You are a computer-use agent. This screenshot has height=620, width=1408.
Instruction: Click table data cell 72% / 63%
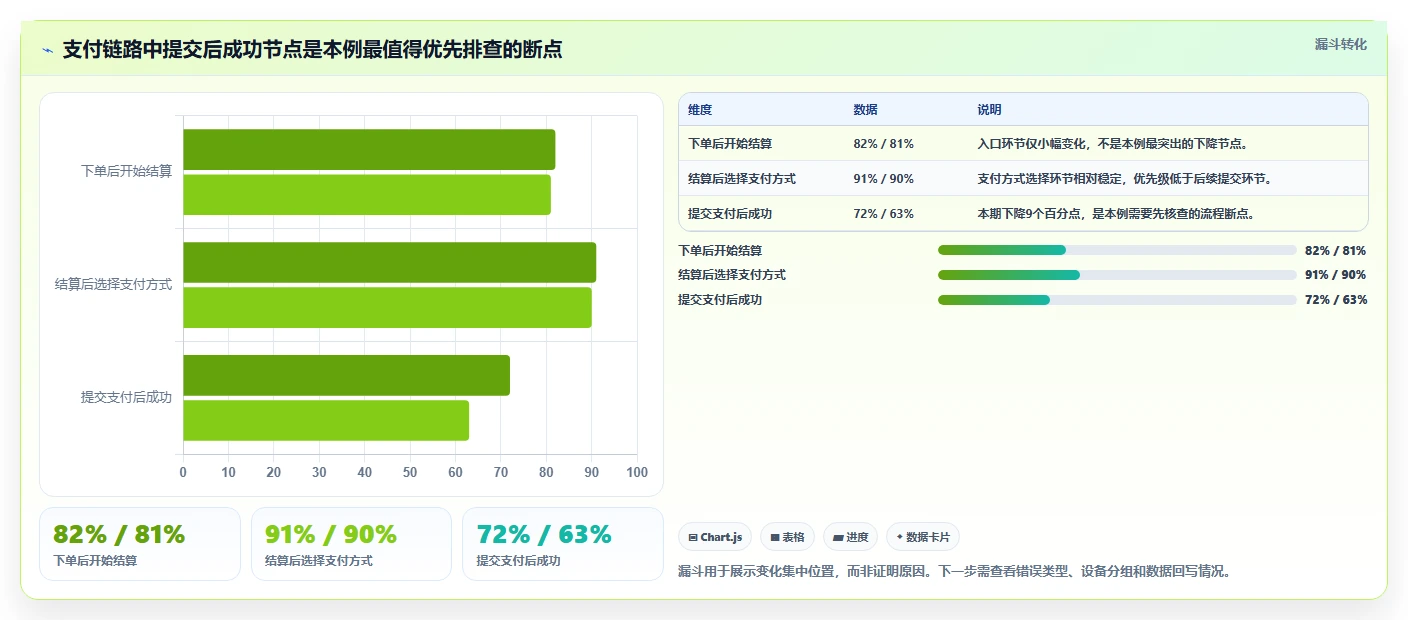point(884,214)
